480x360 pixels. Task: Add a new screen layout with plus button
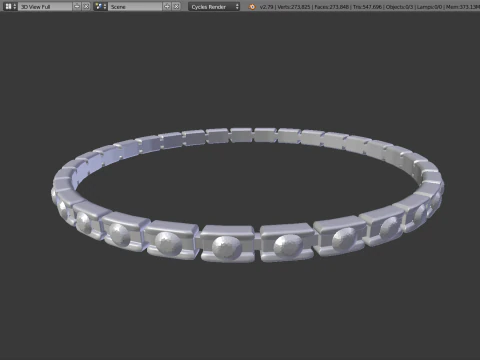pos(77,6)
